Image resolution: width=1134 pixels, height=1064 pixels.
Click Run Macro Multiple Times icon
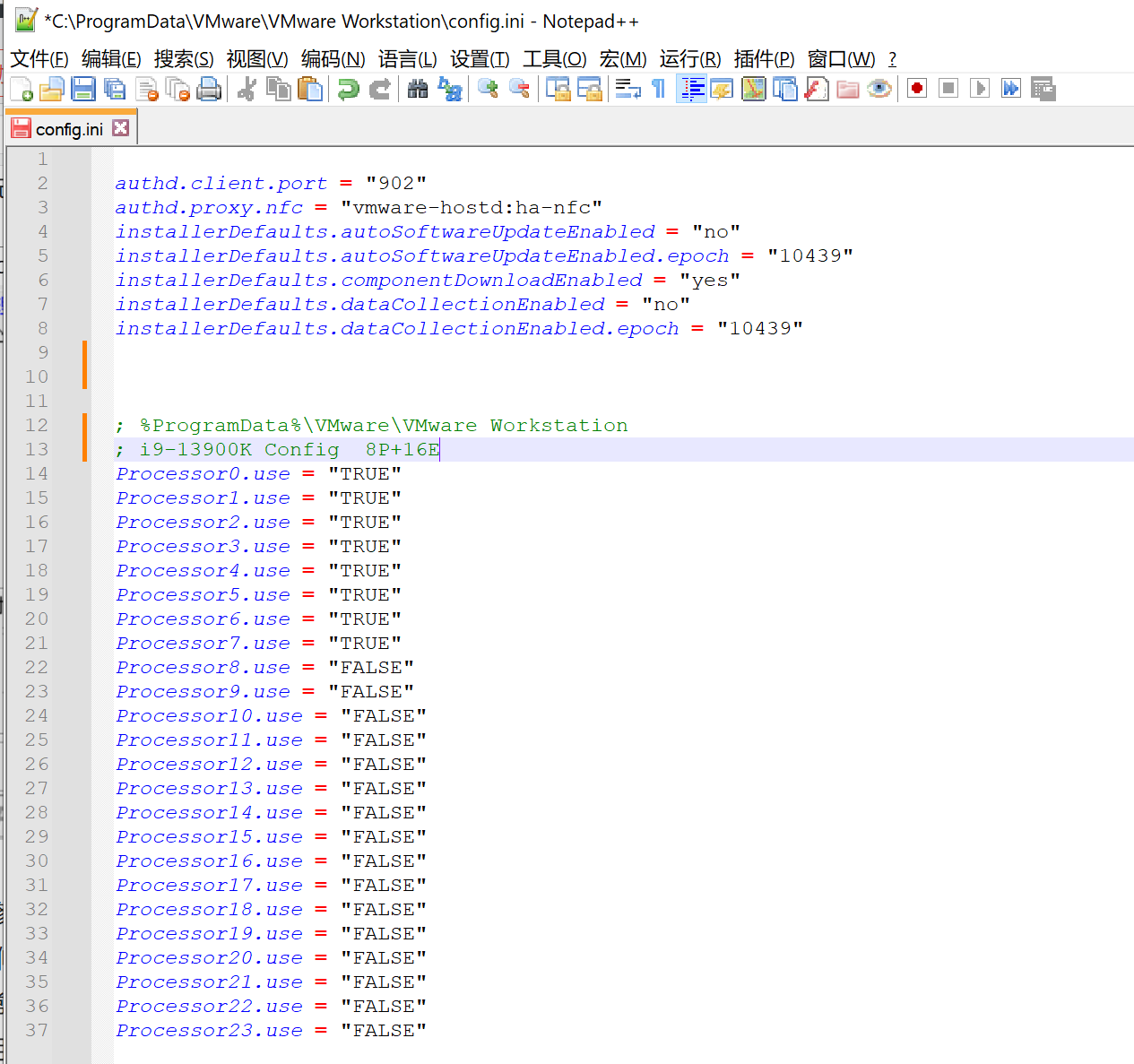click(1011, 88)
